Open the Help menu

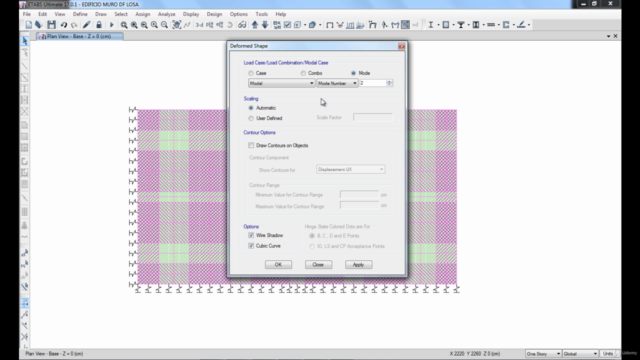280,14
